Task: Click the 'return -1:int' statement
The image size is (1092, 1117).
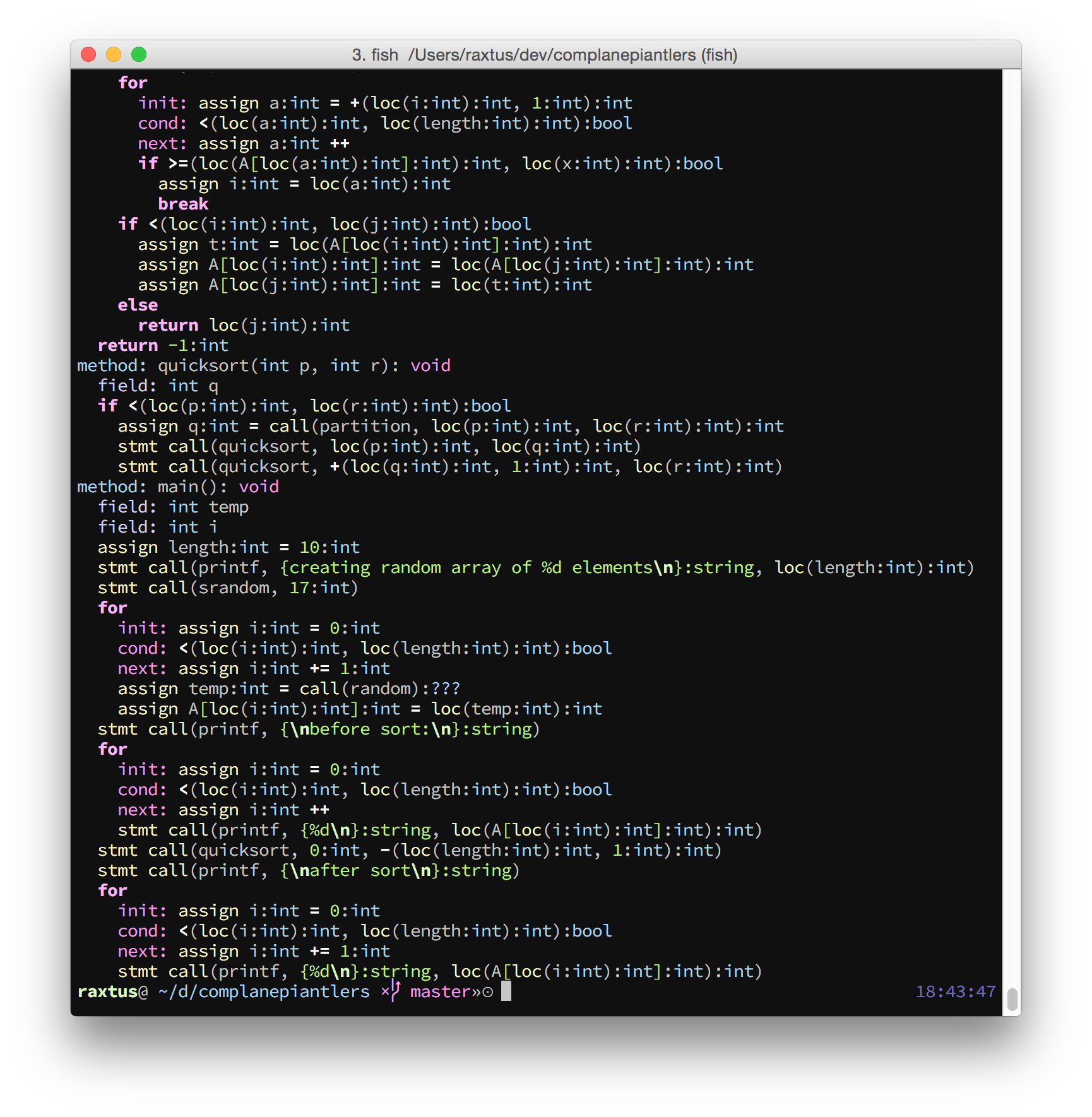Action: [163, 346]
